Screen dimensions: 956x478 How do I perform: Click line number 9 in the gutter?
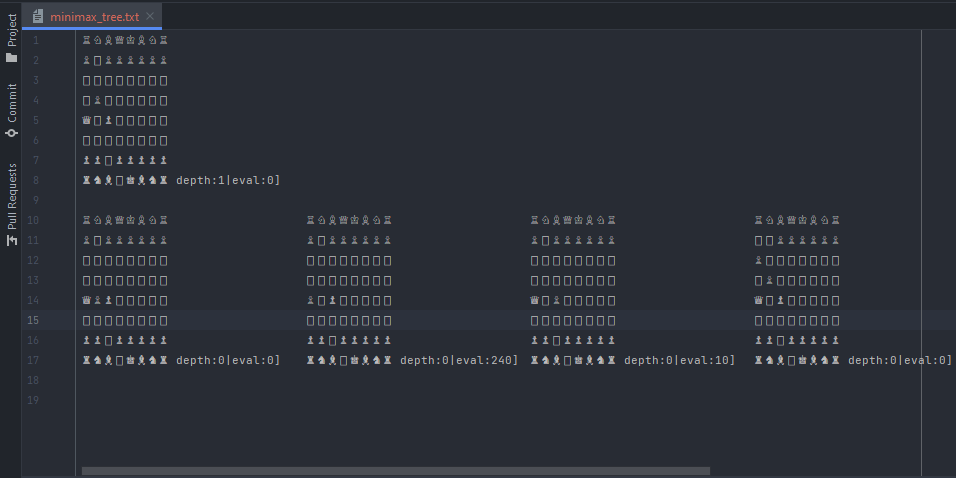coord(36,200)
